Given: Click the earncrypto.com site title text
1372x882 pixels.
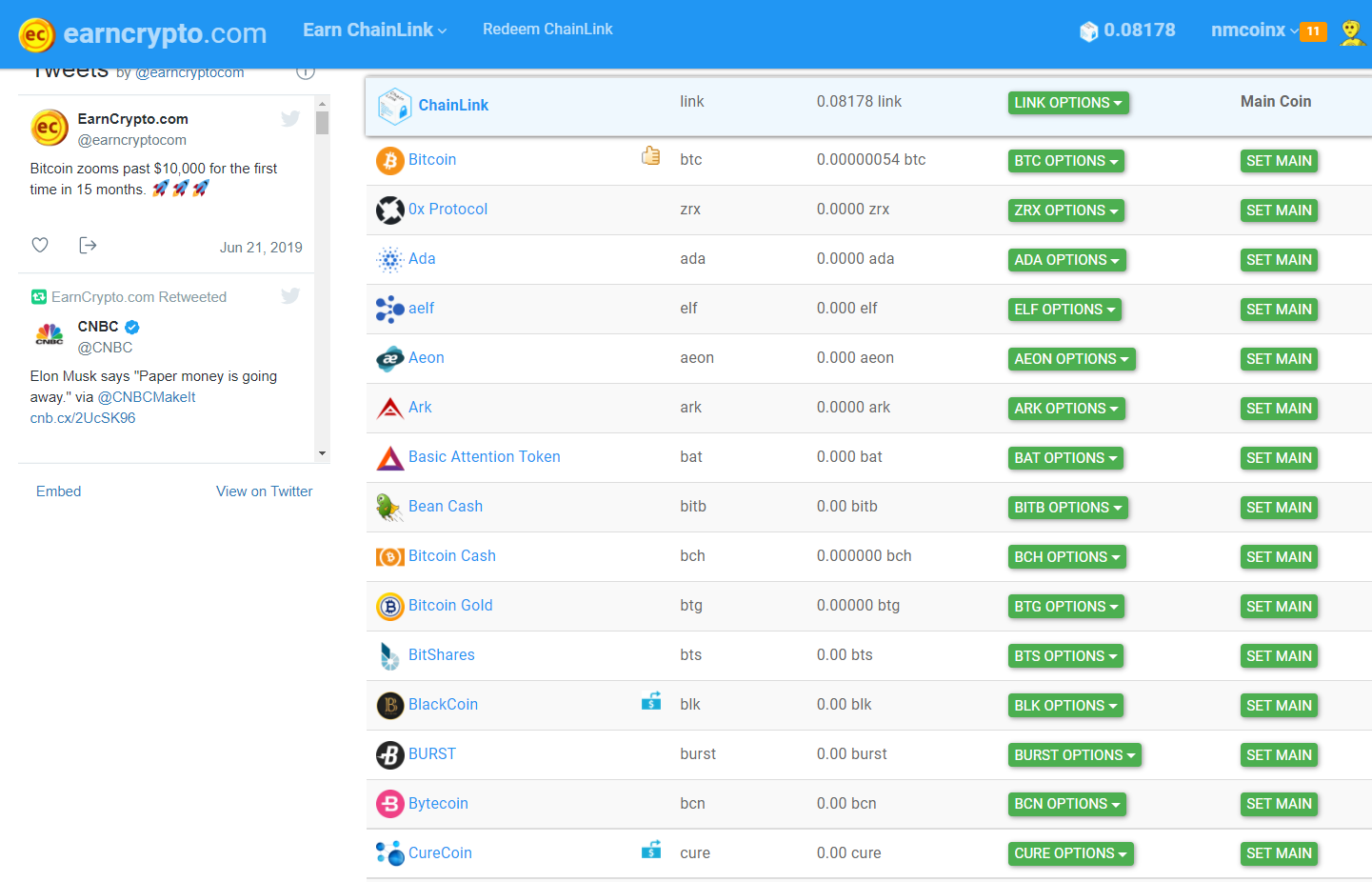Looking at the screenshot, I should click(x=165, y=33).
